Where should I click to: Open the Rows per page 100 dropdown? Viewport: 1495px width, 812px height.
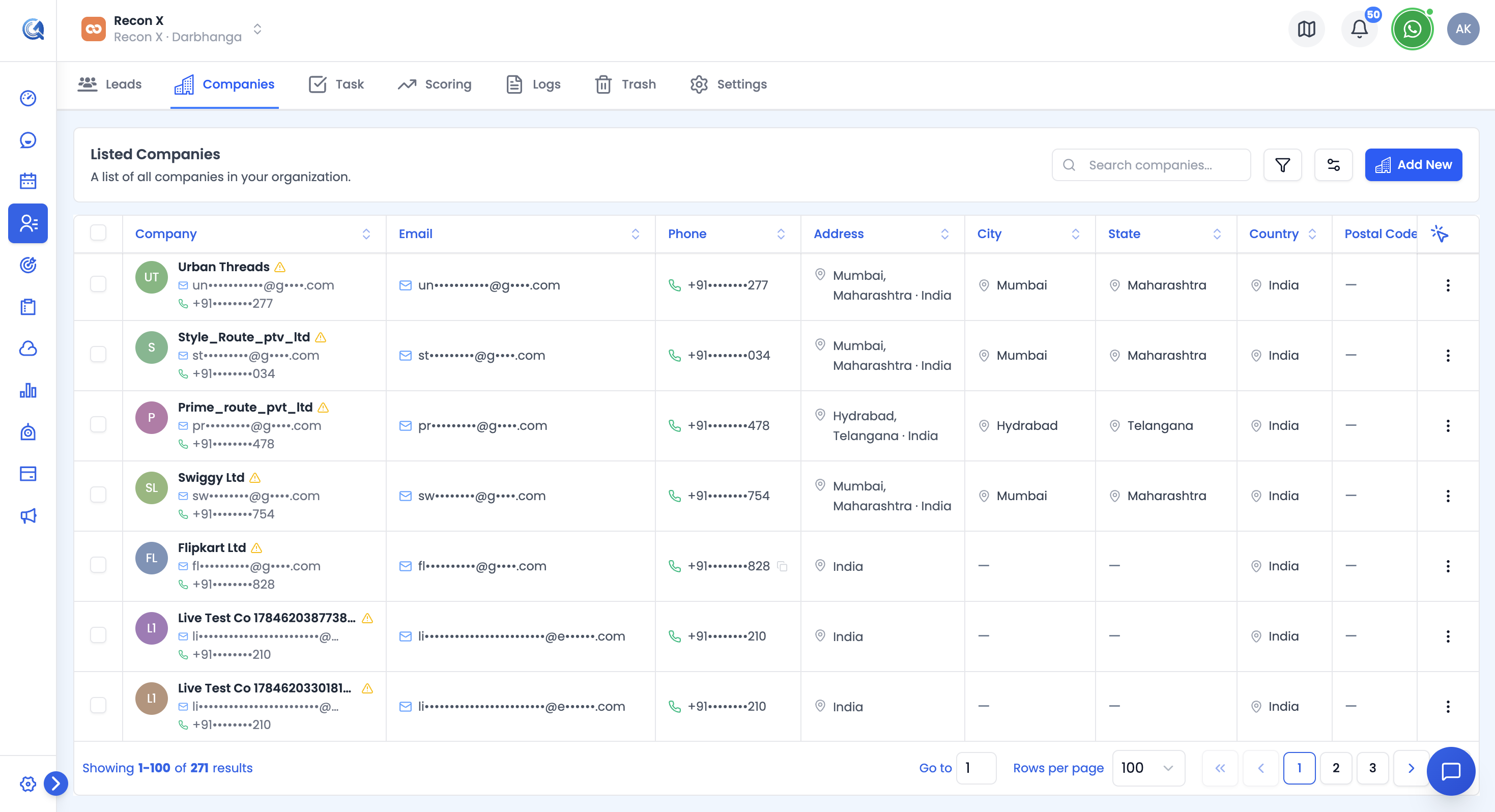point(1148,768)
